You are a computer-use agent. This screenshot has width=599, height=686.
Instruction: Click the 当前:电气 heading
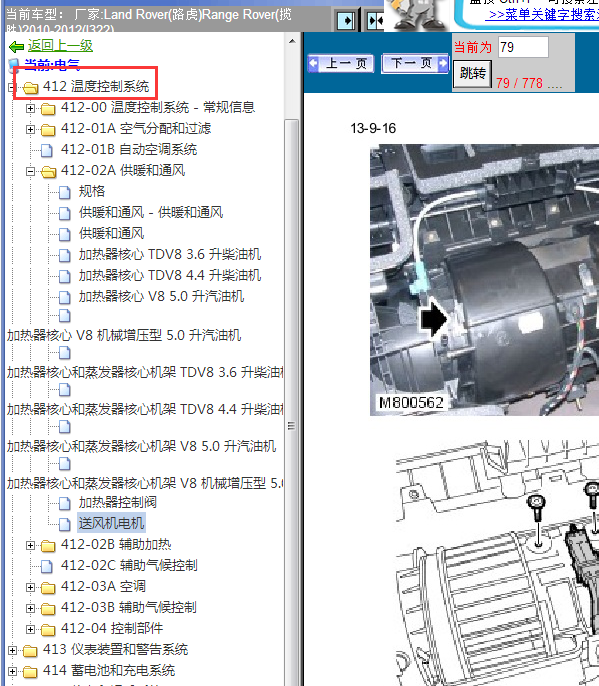coord(52,65)
